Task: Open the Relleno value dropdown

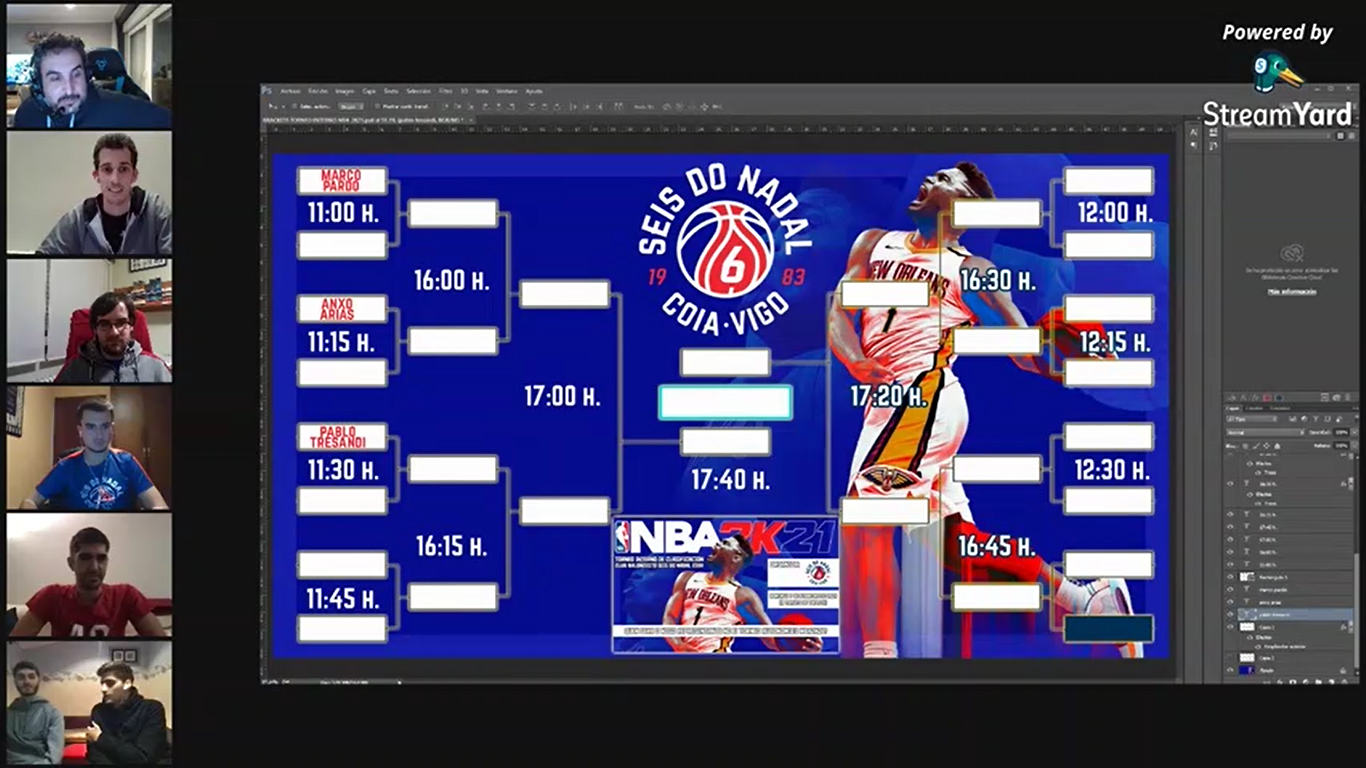Action: tap(1354, 446)
